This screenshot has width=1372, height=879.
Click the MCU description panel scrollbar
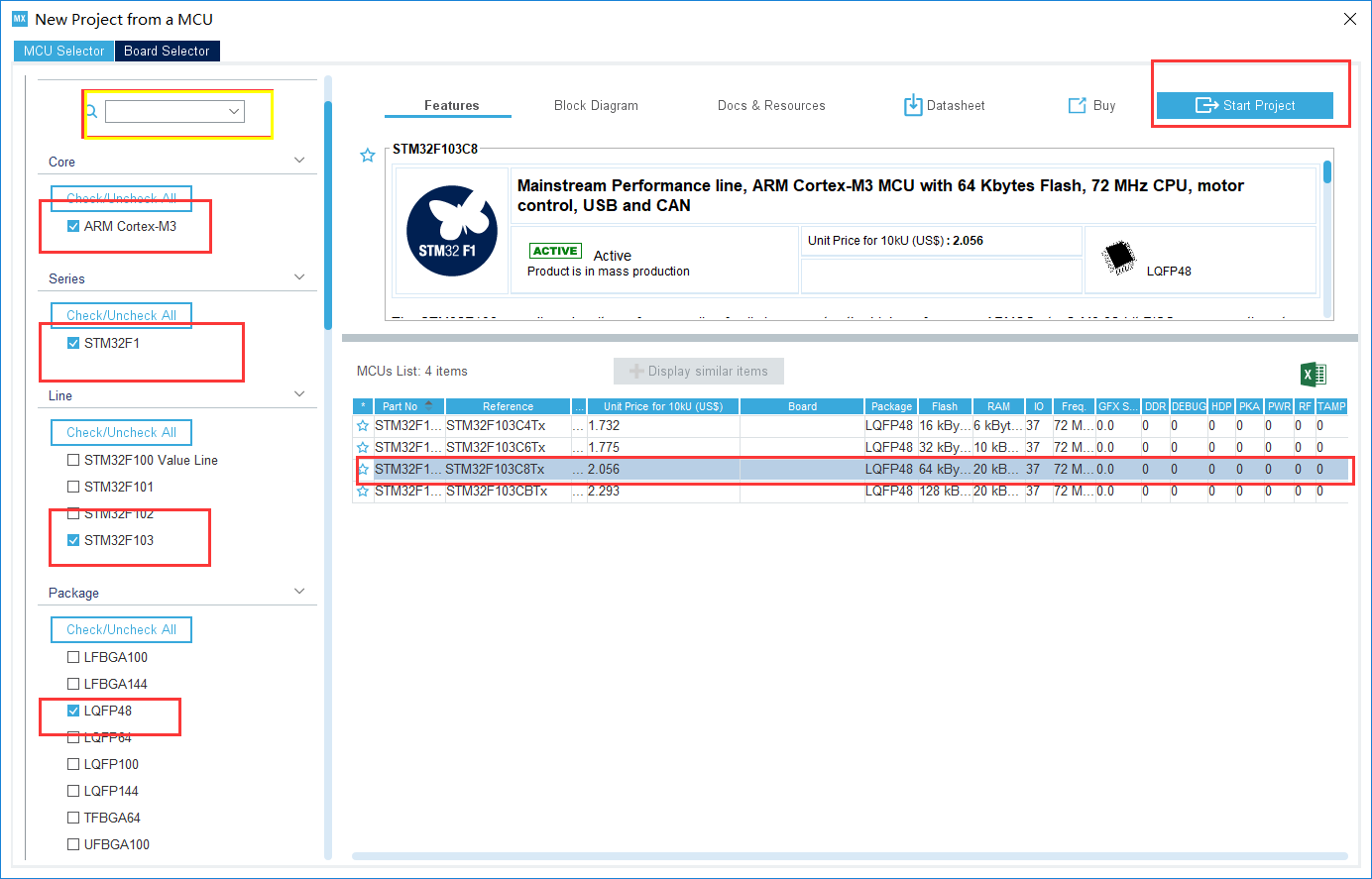coord(1327,172)
